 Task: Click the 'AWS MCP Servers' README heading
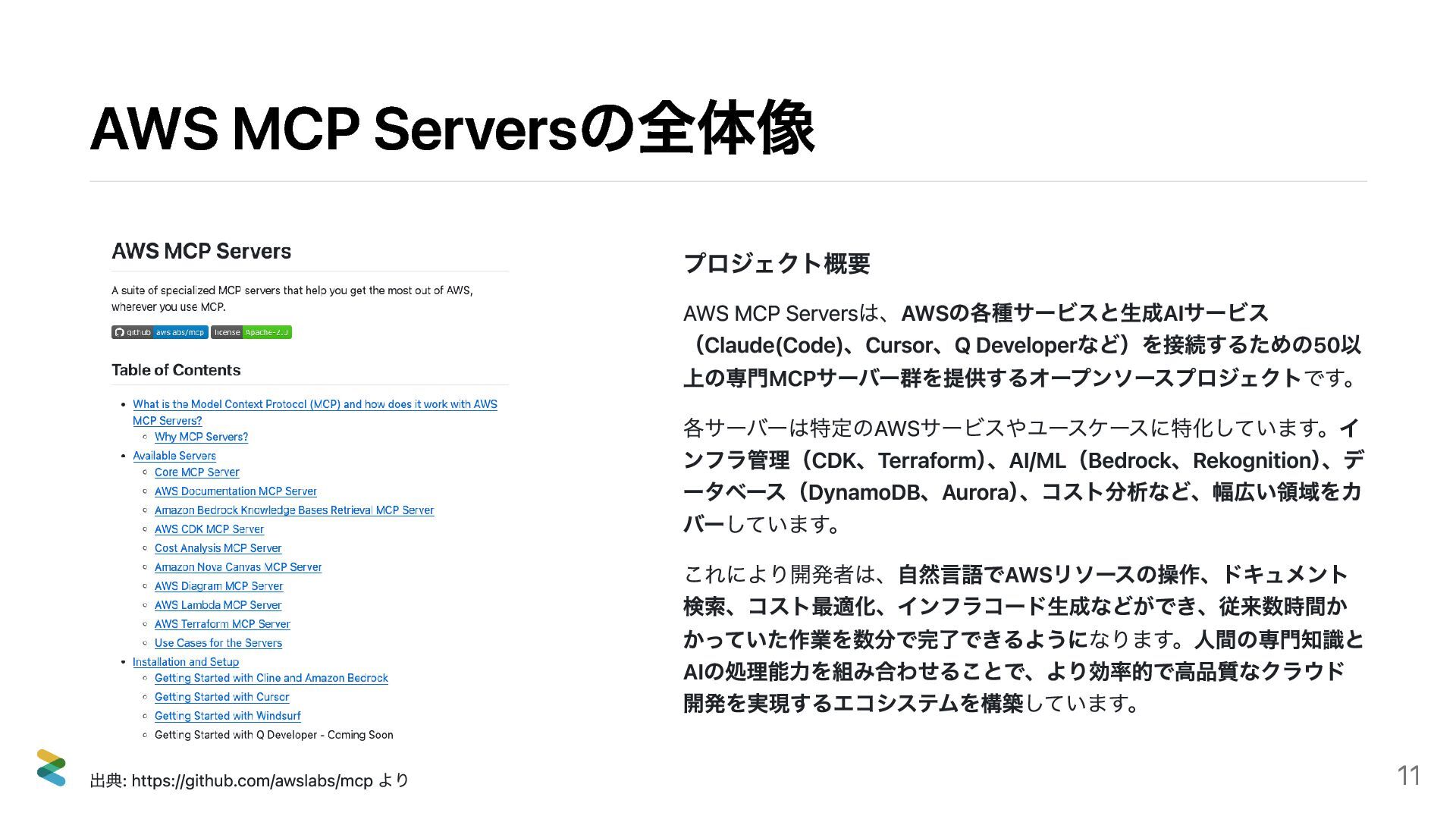(x=201, y=251)
